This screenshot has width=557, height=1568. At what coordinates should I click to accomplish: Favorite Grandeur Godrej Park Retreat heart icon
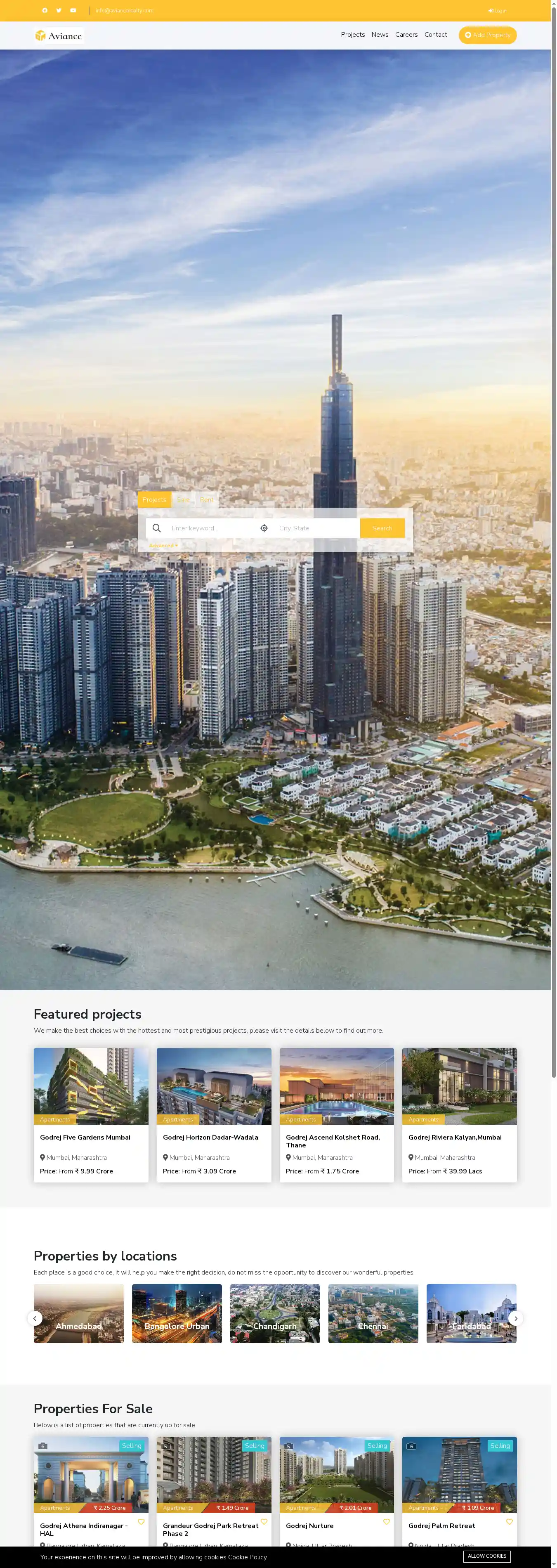[x=264, y=1522]
